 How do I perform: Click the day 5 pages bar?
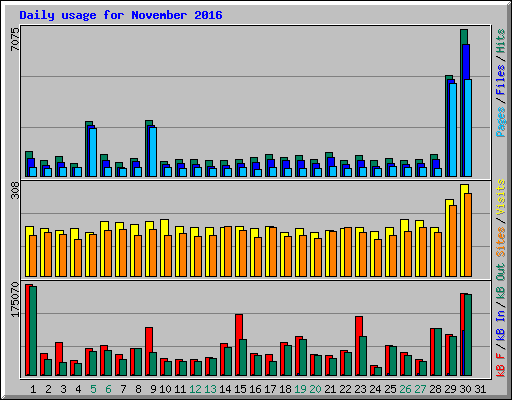93,152
